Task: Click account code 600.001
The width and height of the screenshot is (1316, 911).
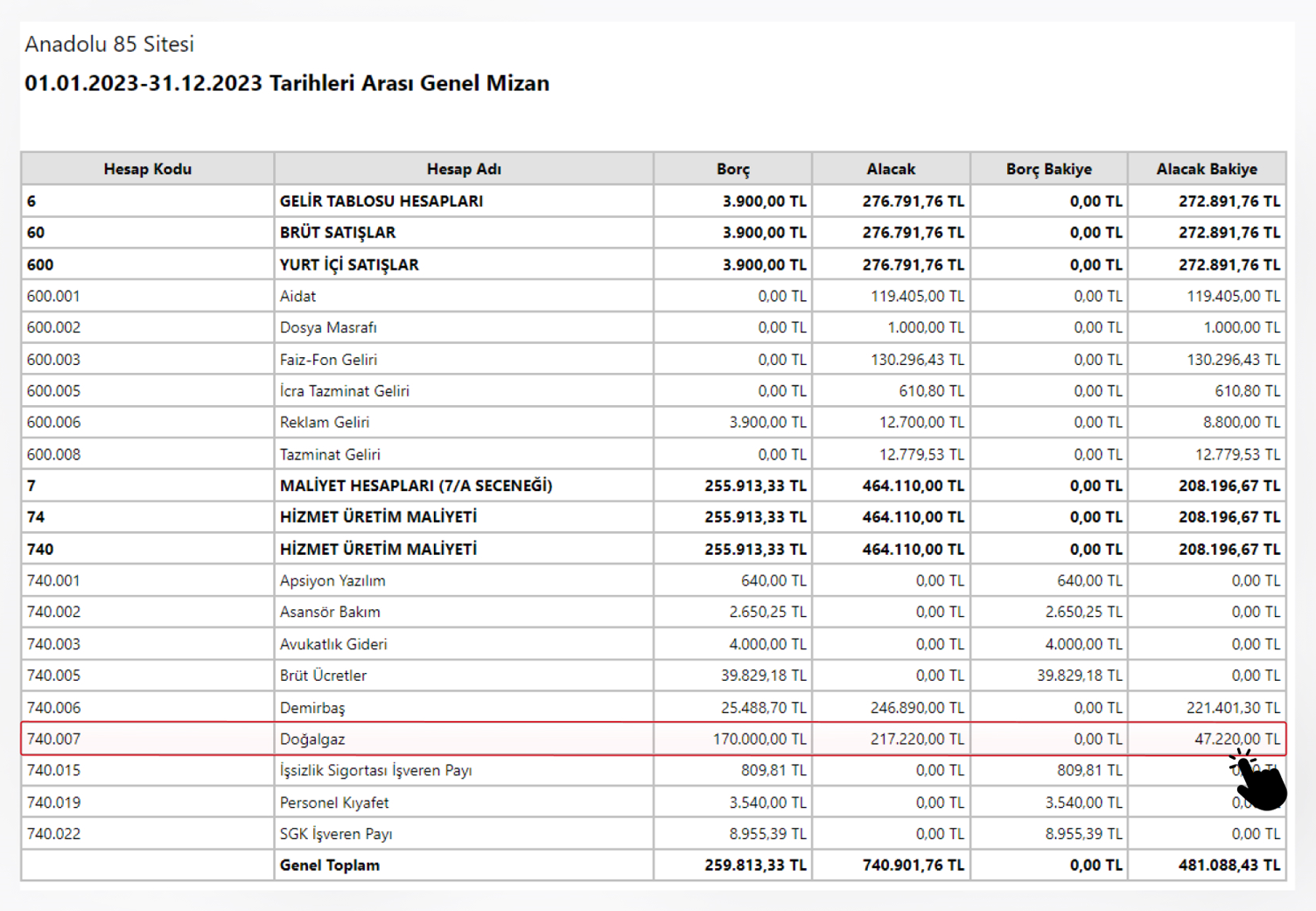Action: point(53,296)
